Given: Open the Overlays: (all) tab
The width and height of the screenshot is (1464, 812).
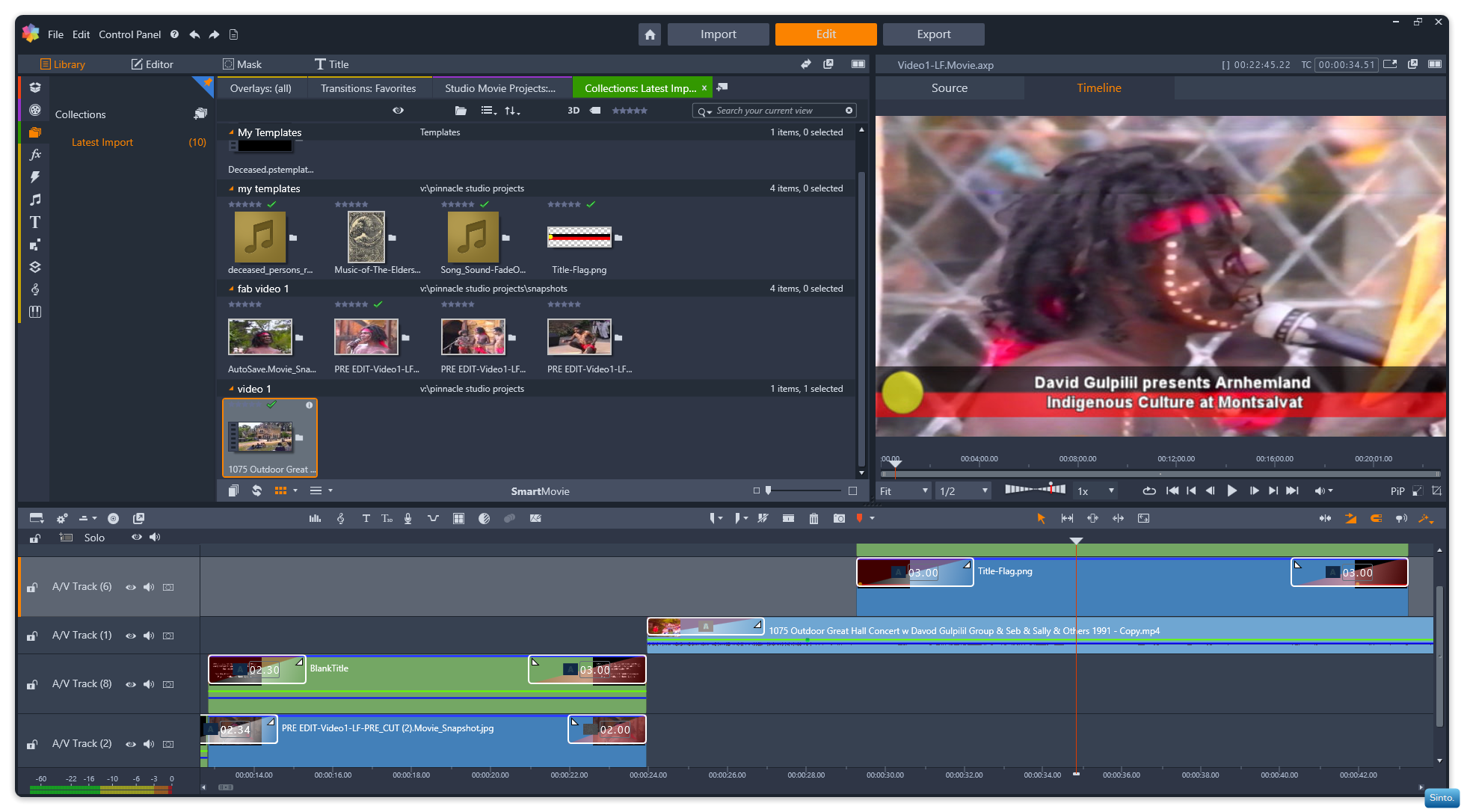Looking at the screenshot, I should (260, 88).
